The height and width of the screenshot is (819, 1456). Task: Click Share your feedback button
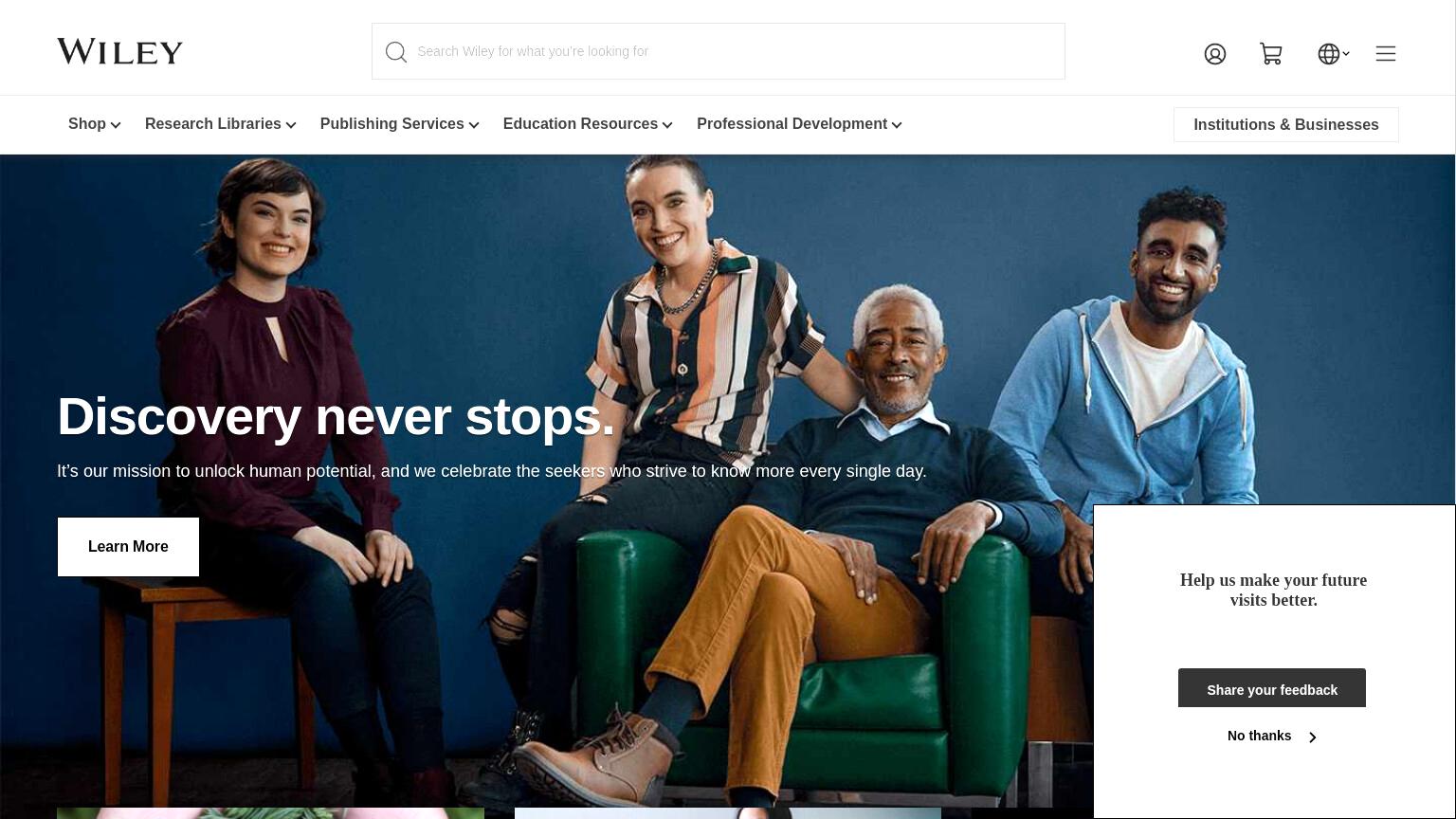coord(1272,688)
